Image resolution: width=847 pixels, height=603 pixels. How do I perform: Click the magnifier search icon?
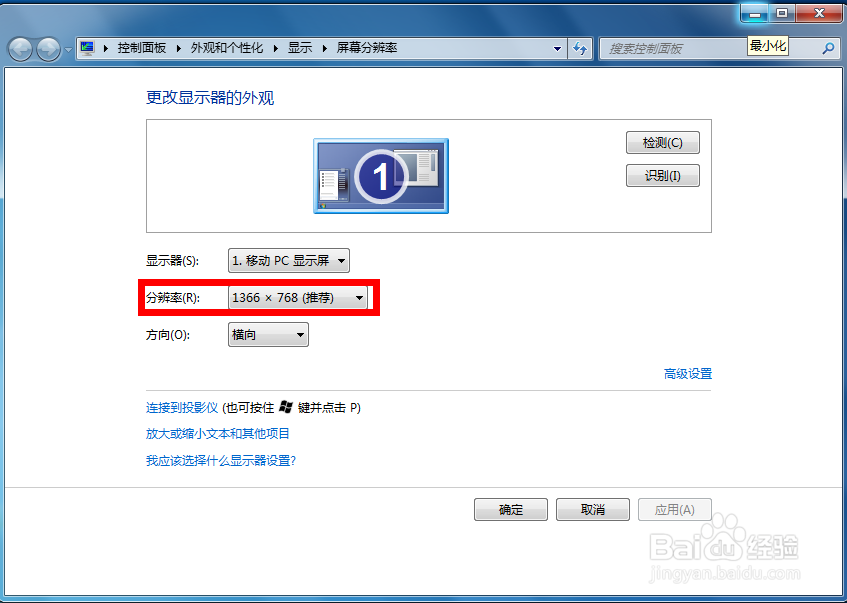click(828, 49)
